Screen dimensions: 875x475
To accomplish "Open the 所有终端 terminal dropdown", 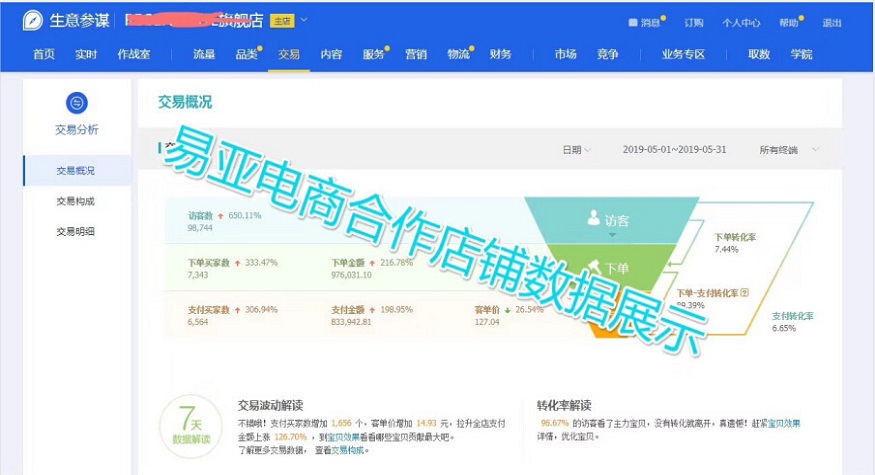I will pos(789,150).
